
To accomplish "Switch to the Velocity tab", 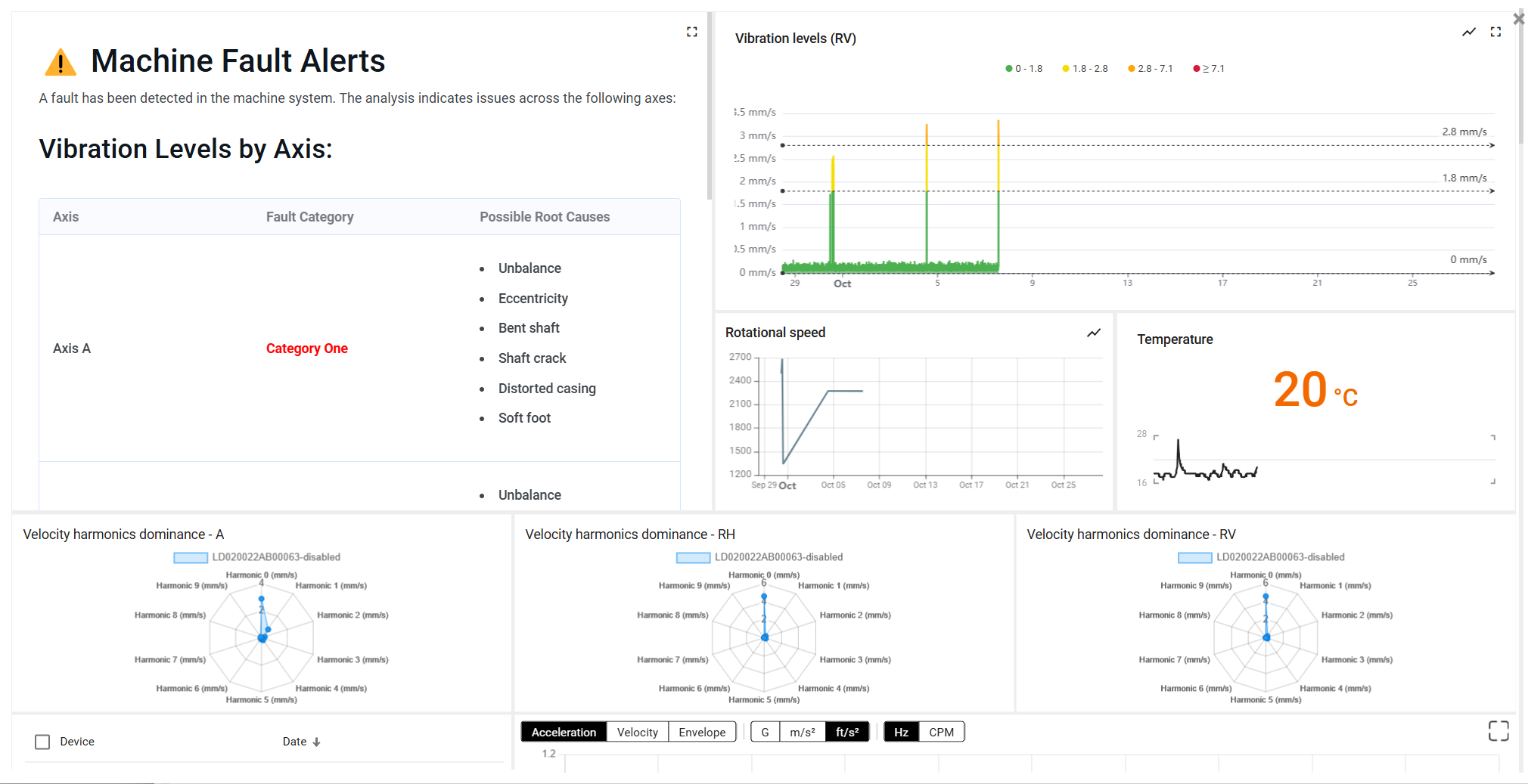I will (637, 732).
